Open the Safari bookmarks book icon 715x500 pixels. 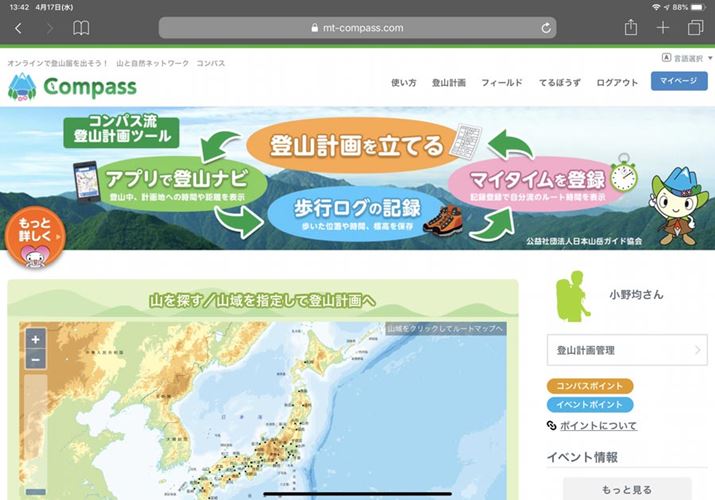(x=81, y=28)
